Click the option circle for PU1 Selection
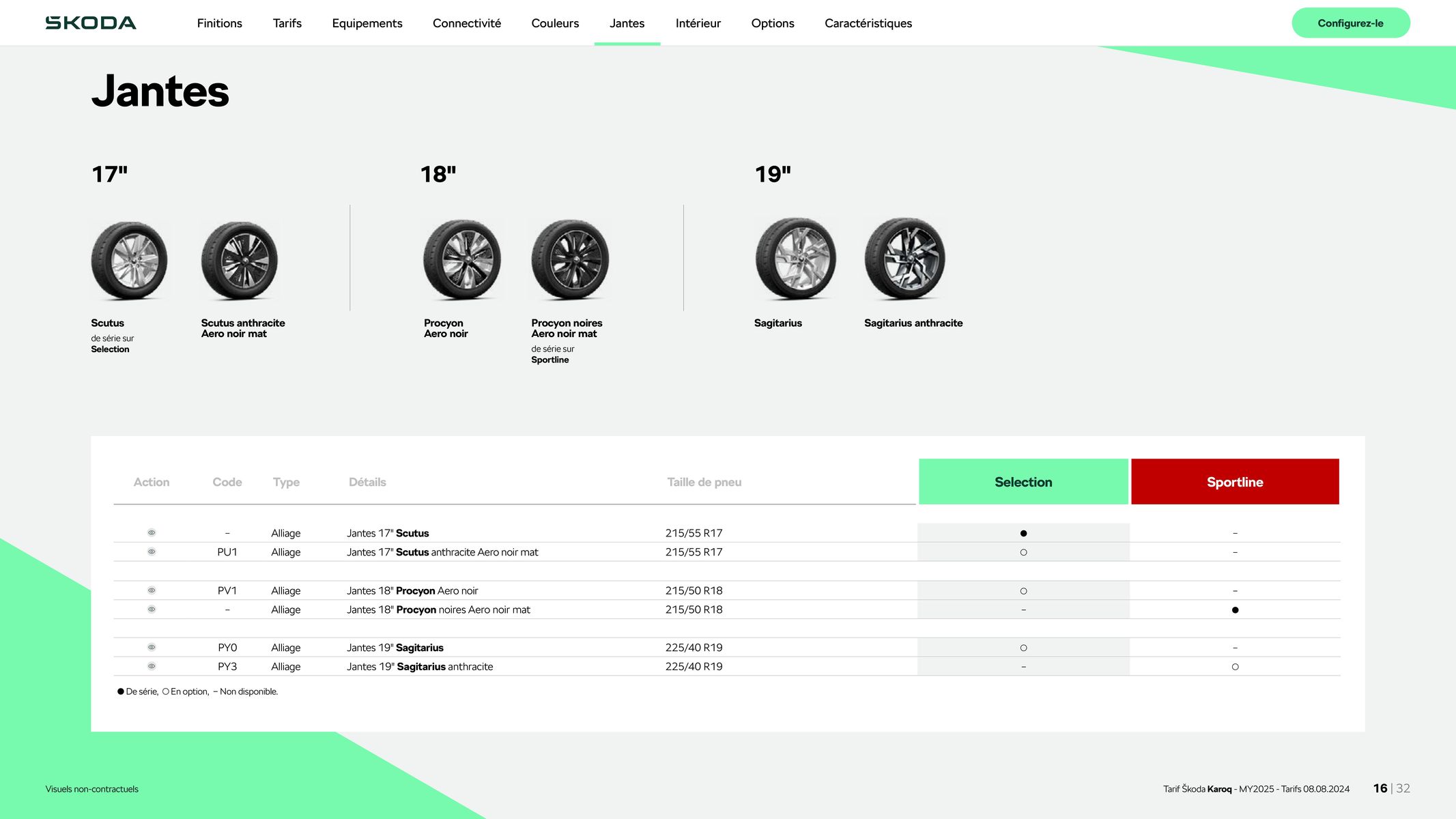 click(1023, 552)
